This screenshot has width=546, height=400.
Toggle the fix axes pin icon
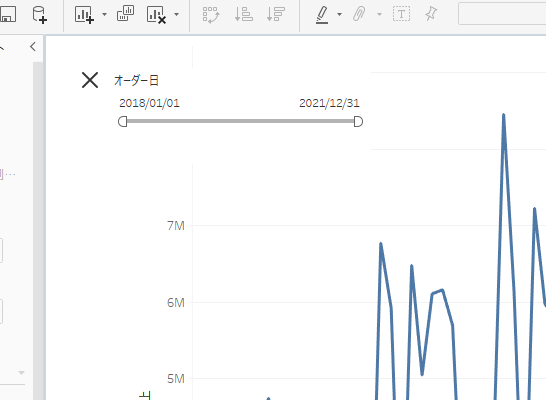[x=431, y=14]
